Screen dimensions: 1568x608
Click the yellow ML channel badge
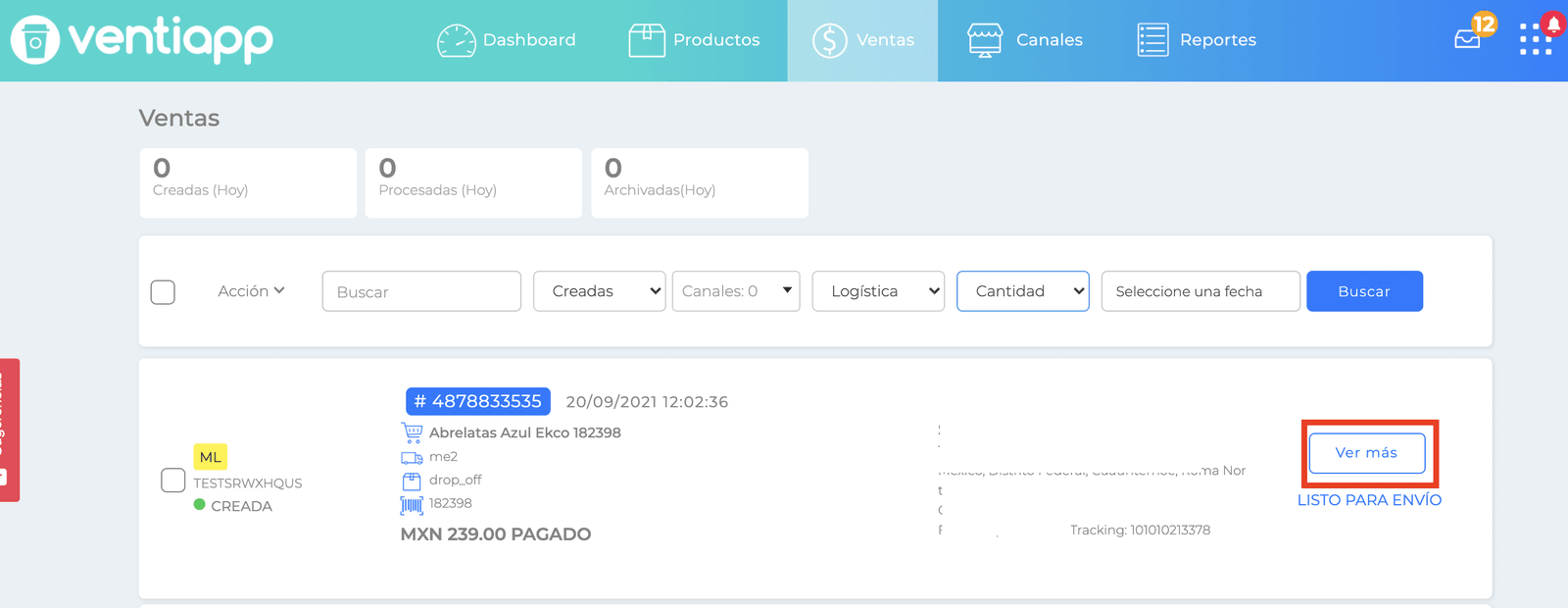coord(211,457)
